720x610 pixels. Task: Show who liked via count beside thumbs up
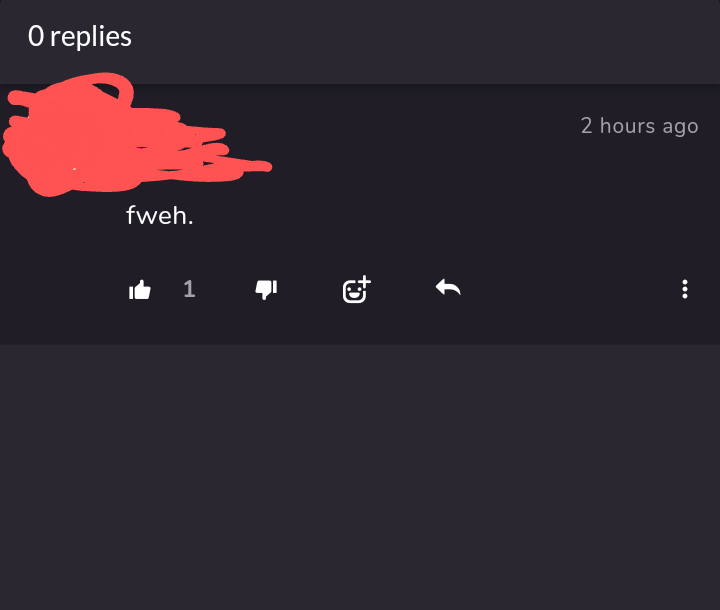(x=189, y=290)
